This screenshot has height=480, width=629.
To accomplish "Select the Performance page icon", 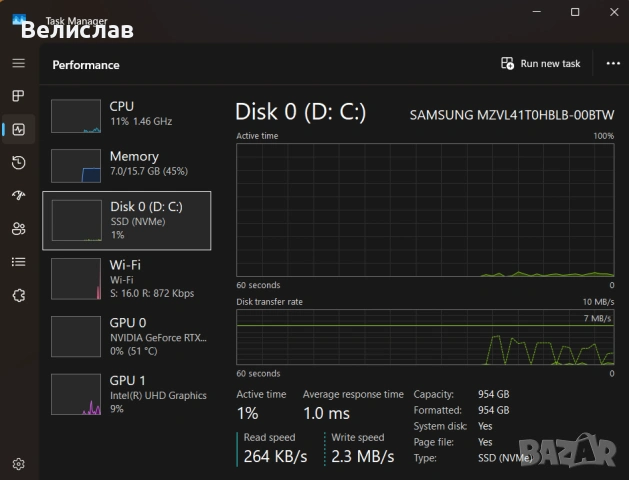I will pos(18,129).
